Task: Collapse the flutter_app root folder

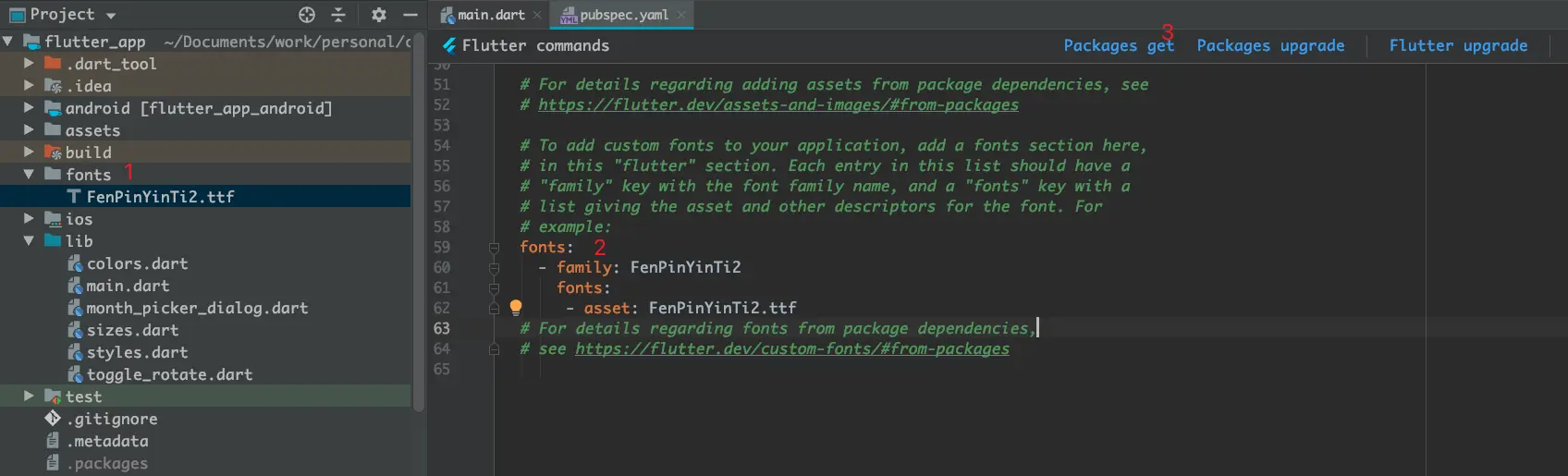Action: click(8, 42)
